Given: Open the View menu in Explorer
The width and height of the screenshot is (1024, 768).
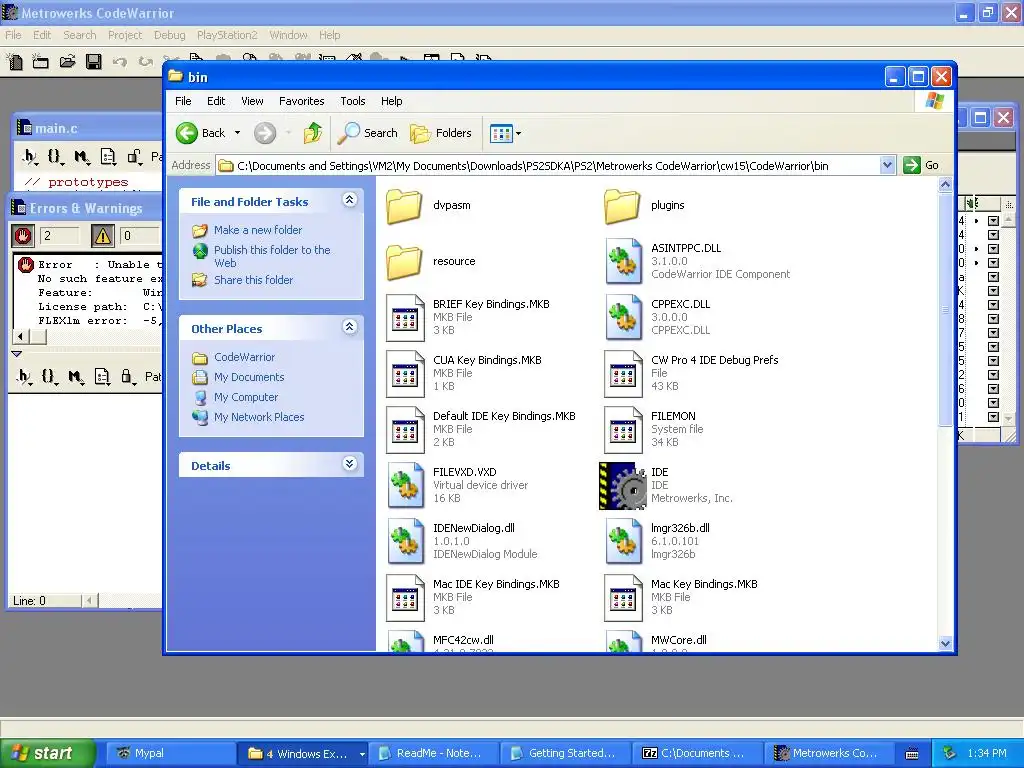Looking at the screenshot, I should (x=252, y=101).
